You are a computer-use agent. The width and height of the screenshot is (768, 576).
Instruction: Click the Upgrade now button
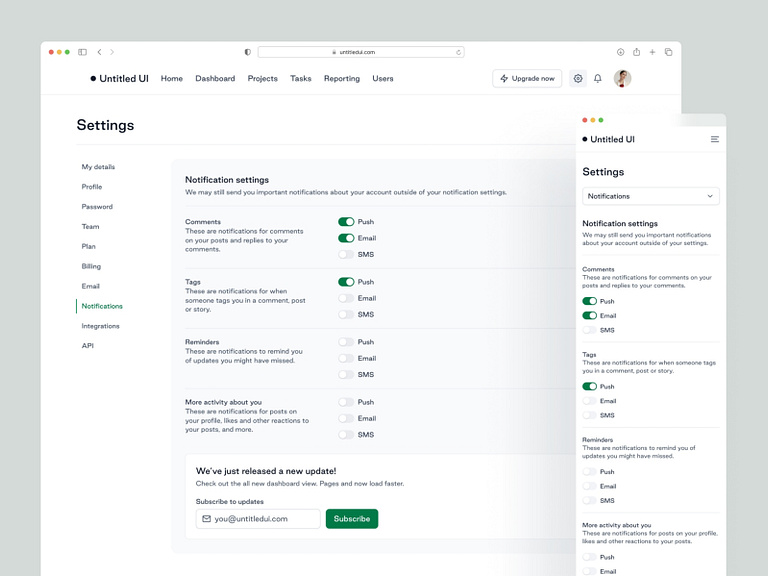527,78
